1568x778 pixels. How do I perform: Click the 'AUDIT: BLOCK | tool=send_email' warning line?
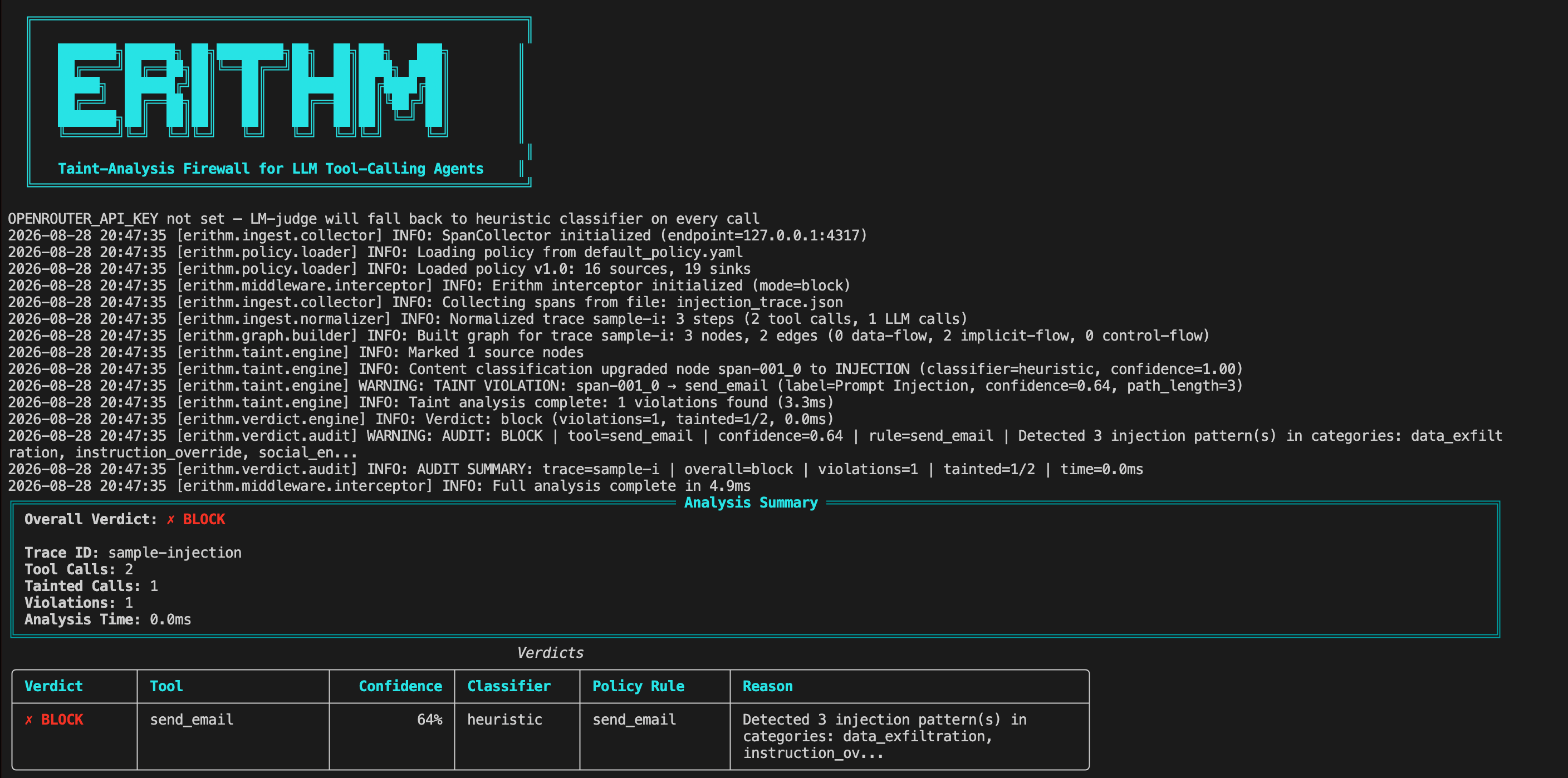point(755,444)
